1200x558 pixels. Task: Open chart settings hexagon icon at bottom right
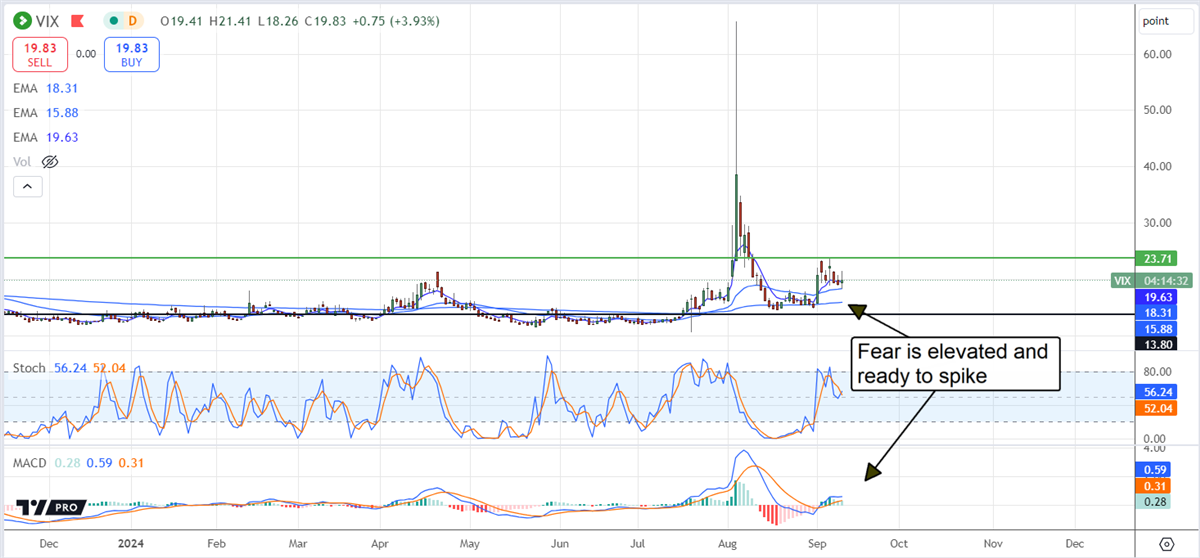coord(1166,543)
